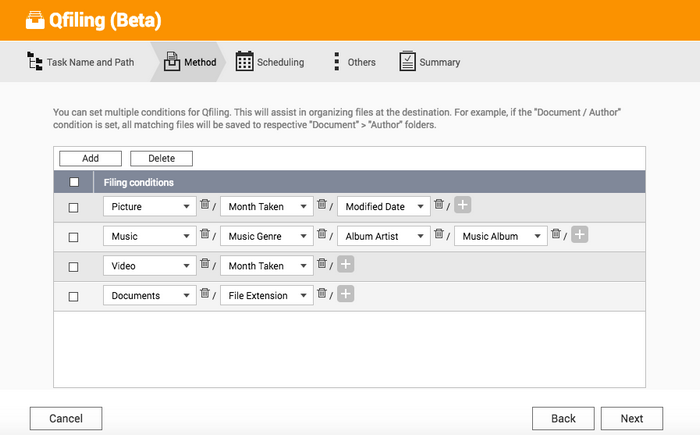Open the Month Taken dropdown in Video row
This screenshot has width=700, height=435.
[x=267, y=266]
